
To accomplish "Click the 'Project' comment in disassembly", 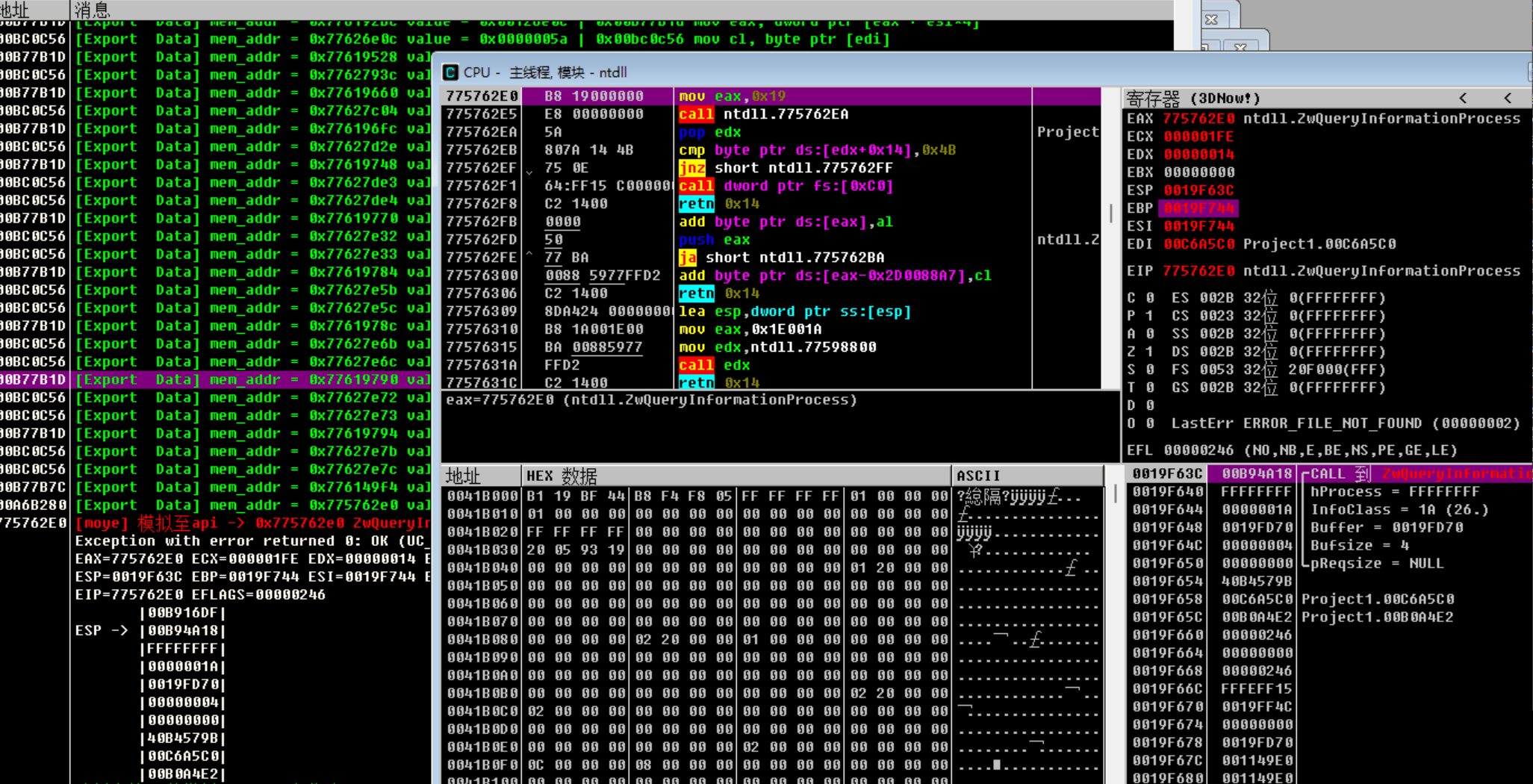I will point(1068,132).
